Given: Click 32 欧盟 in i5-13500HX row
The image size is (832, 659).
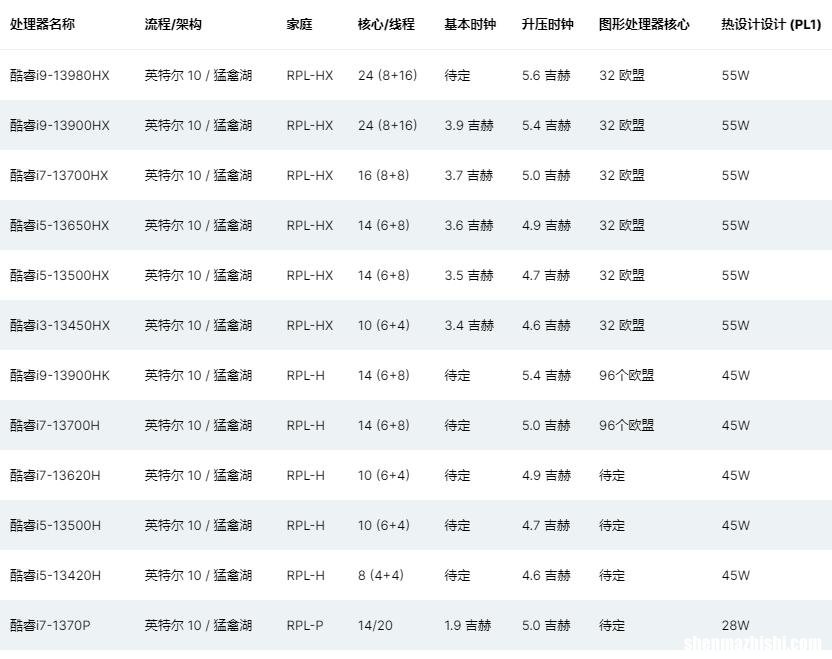Looking at the screenshot, I should coord(621,275).
